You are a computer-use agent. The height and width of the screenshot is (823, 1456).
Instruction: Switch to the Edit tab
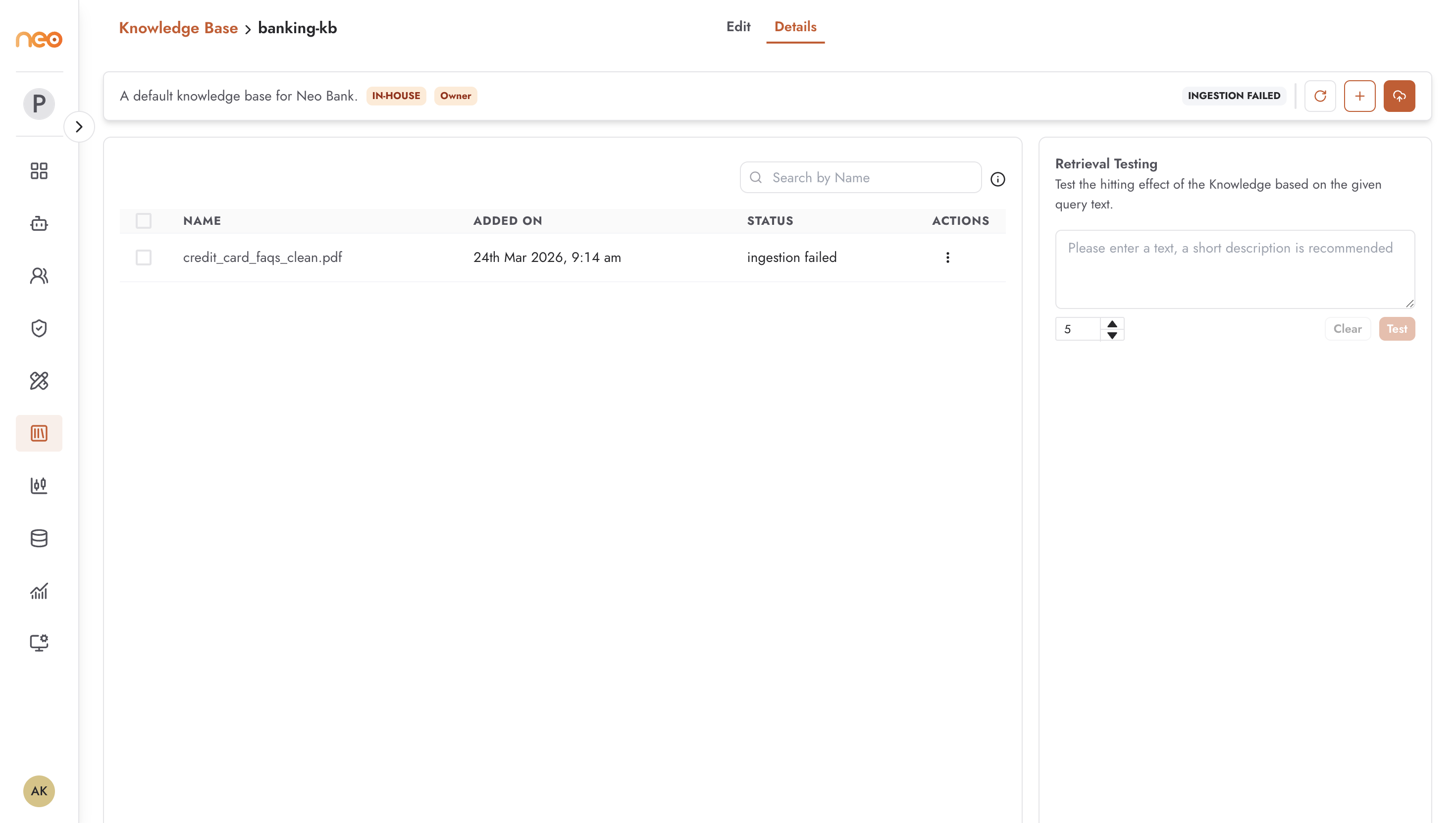click(738, 27)
